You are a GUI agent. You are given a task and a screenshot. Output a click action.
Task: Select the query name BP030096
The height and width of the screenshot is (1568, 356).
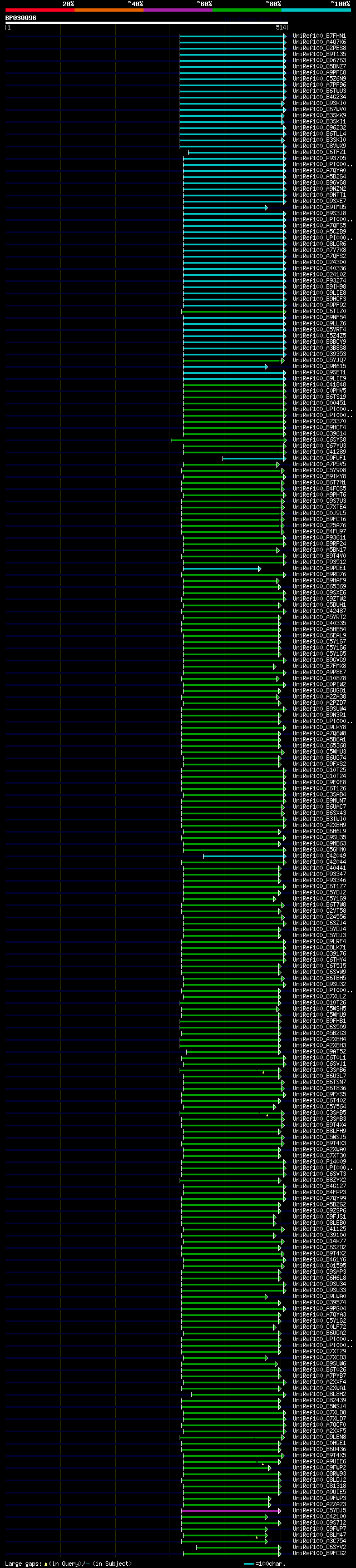pyautogui.click(x=21, y=18)
